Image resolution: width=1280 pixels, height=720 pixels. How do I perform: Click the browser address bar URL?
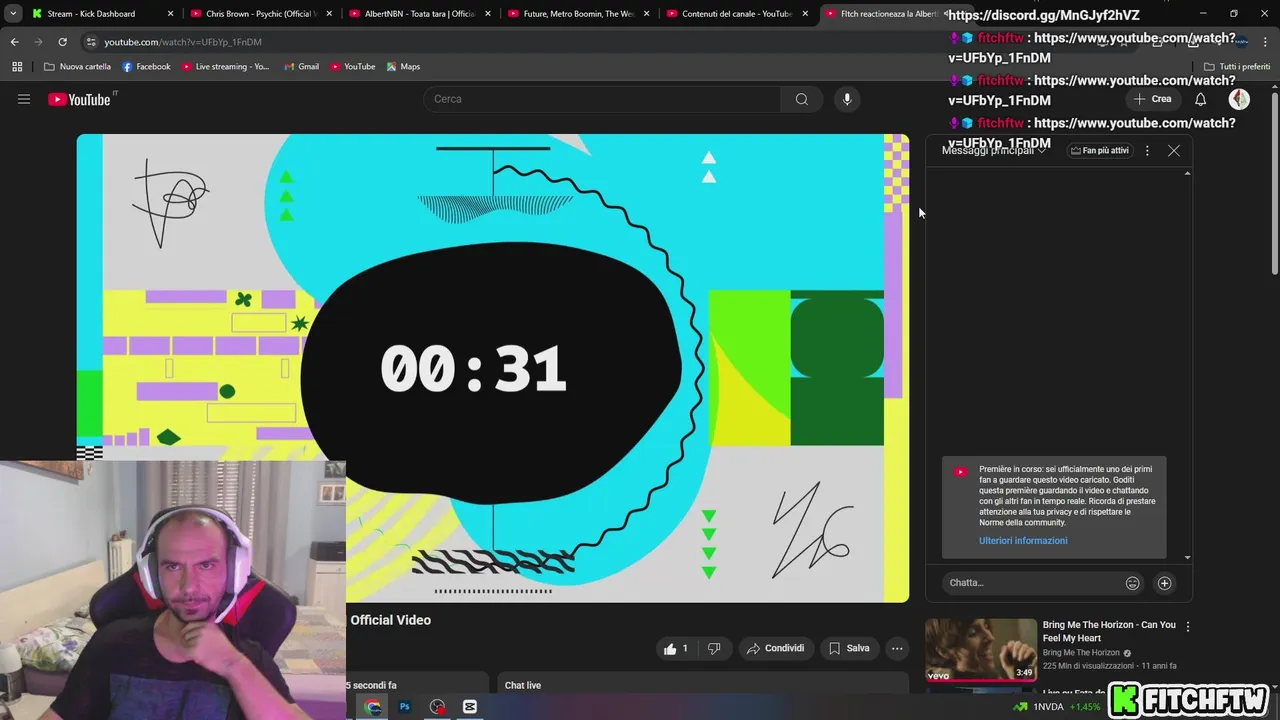click(x=183, y=42)
